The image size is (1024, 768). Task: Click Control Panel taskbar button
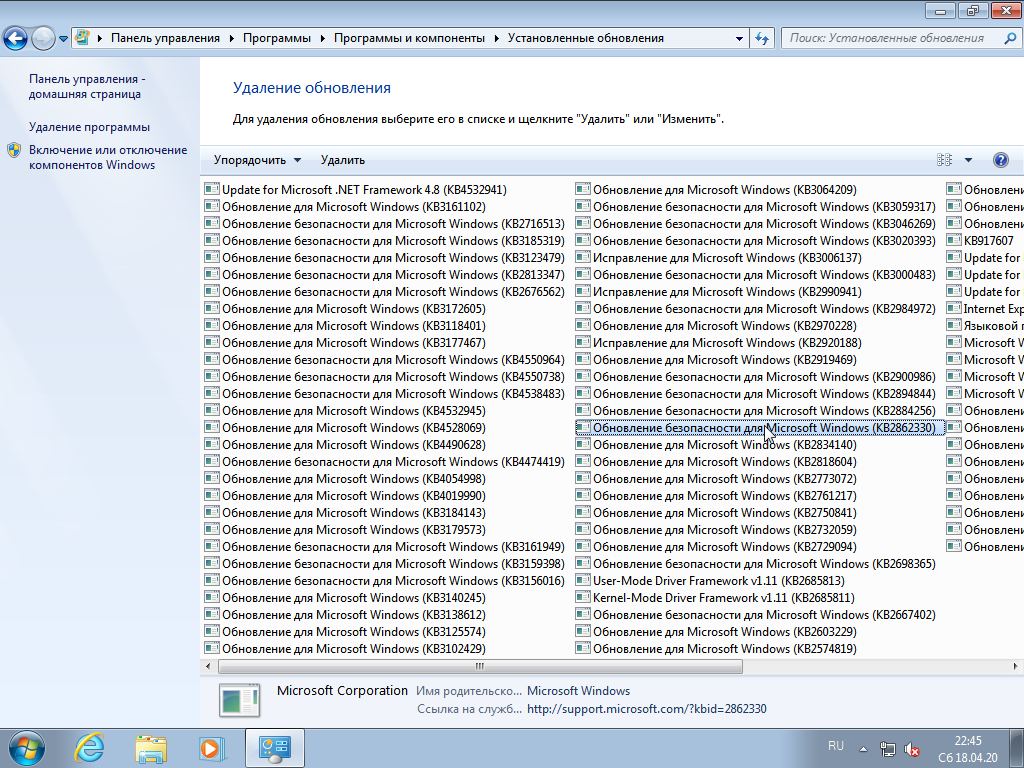point(274,748)
